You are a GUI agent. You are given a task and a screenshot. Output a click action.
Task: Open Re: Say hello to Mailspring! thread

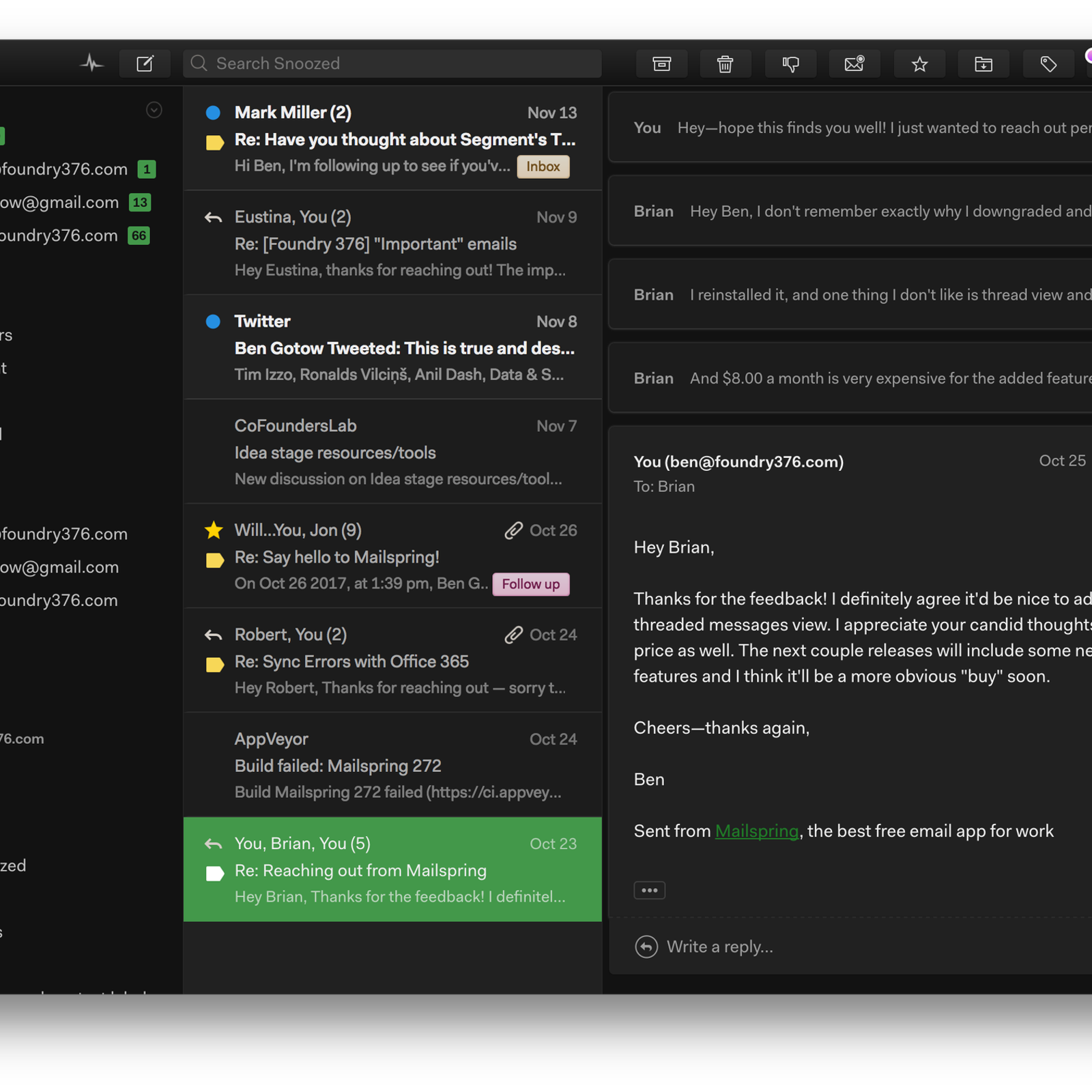click(392, 556)
